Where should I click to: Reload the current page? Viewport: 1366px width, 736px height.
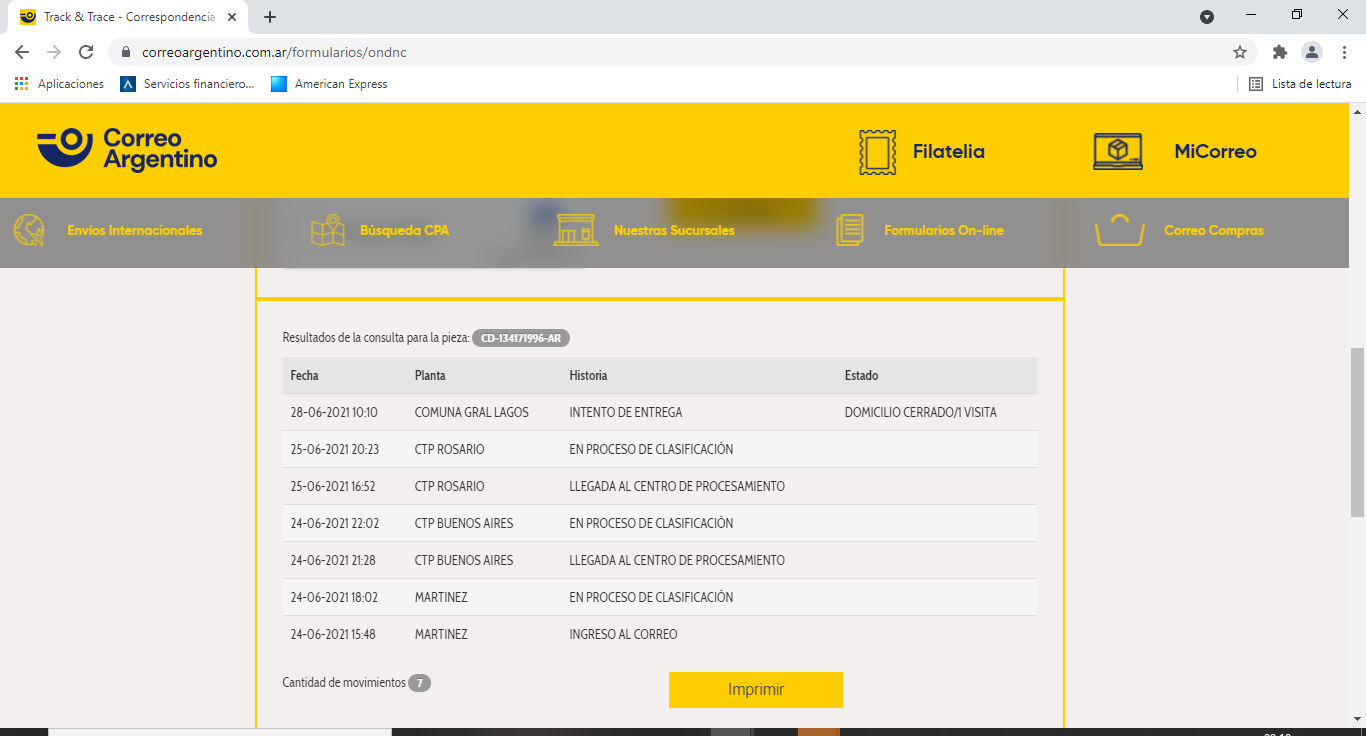(x=86, y=52)
